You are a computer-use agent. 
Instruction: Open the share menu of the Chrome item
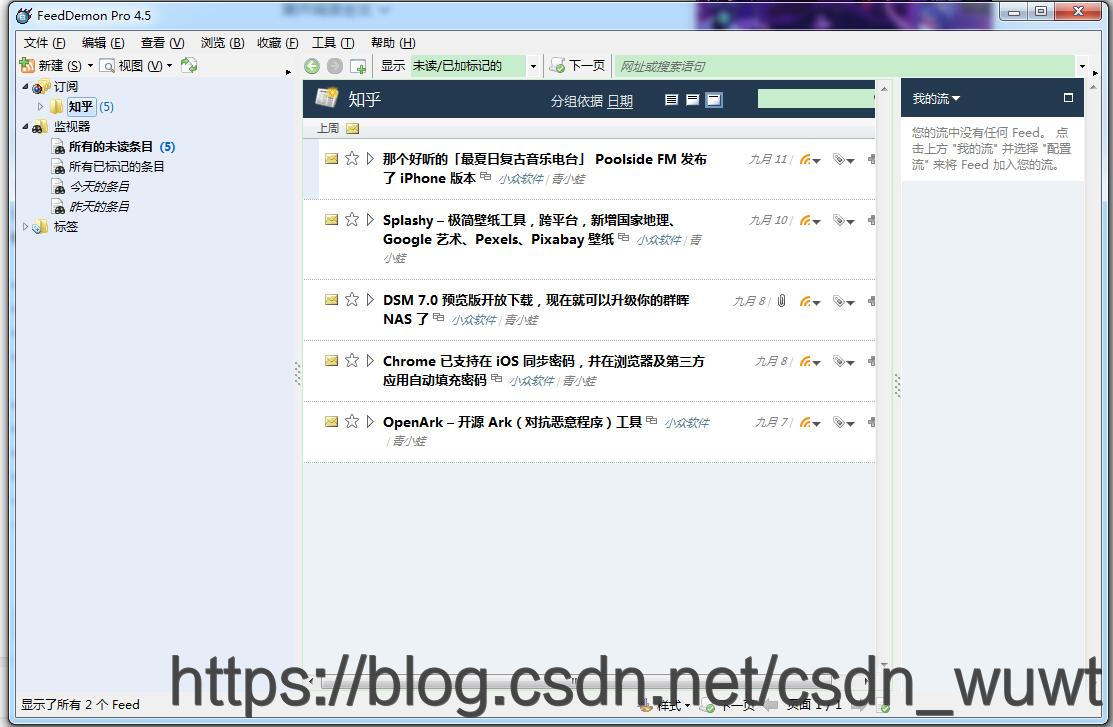pyautogui.click(x=809, y=362)
